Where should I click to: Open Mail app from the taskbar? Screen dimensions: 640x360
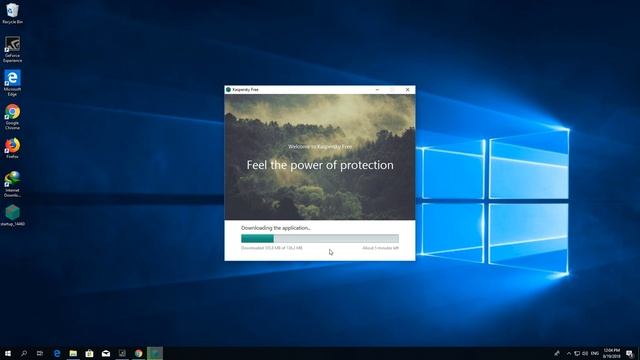point(106,353)
